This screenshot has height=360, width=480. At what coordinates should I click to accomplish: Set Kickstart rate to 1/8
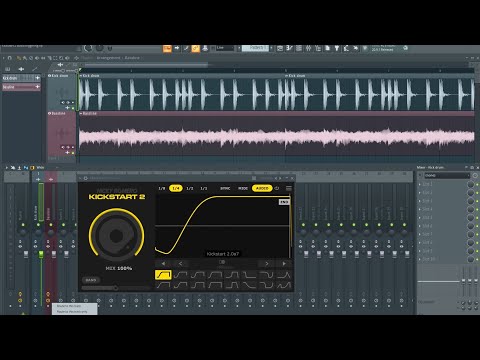(162, 188)
